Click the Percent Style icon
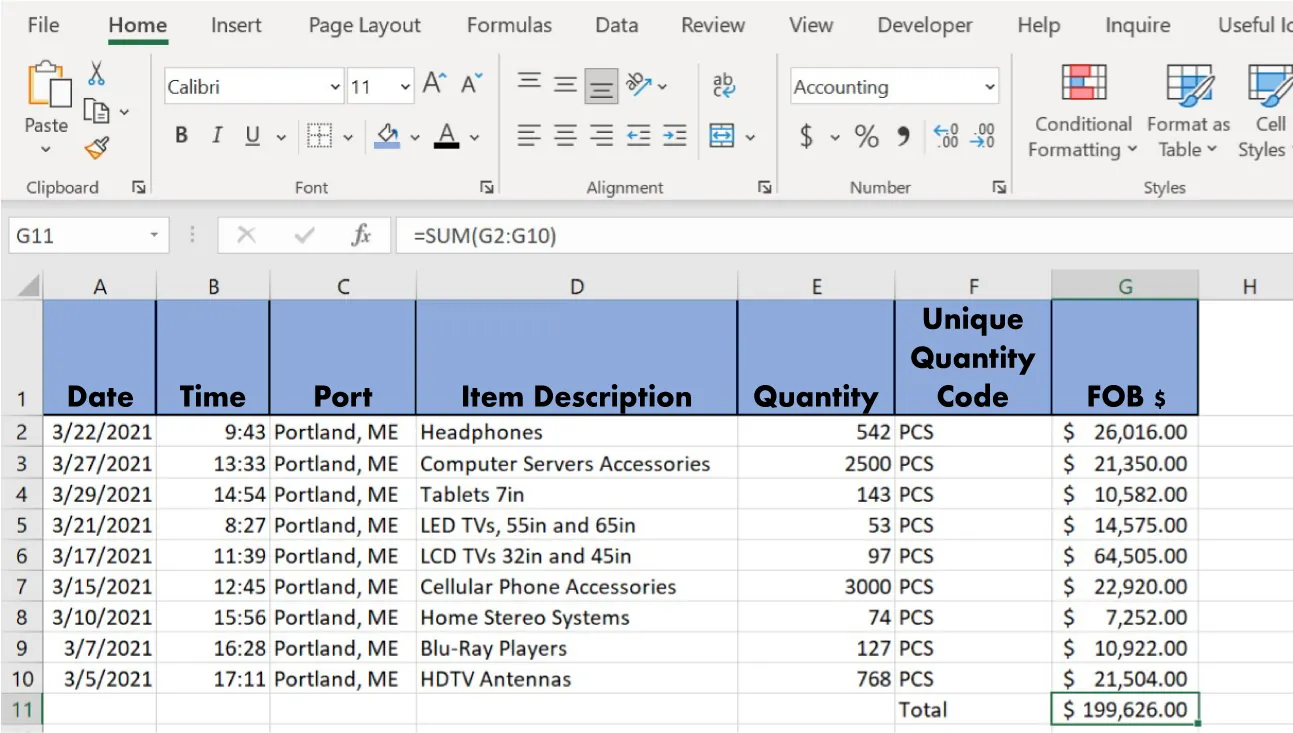 [866, 136]
